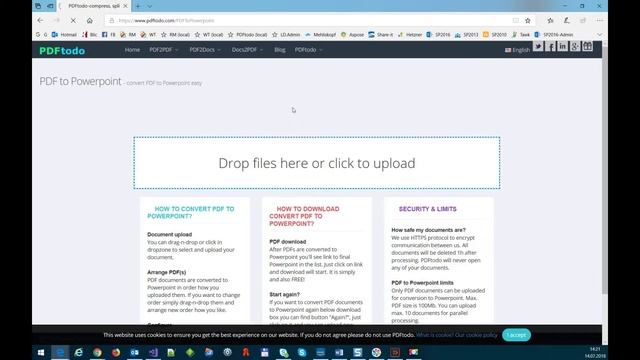
Task: Open Word from the taskbar
Action: pyautogui.click(x=339, y=352)
